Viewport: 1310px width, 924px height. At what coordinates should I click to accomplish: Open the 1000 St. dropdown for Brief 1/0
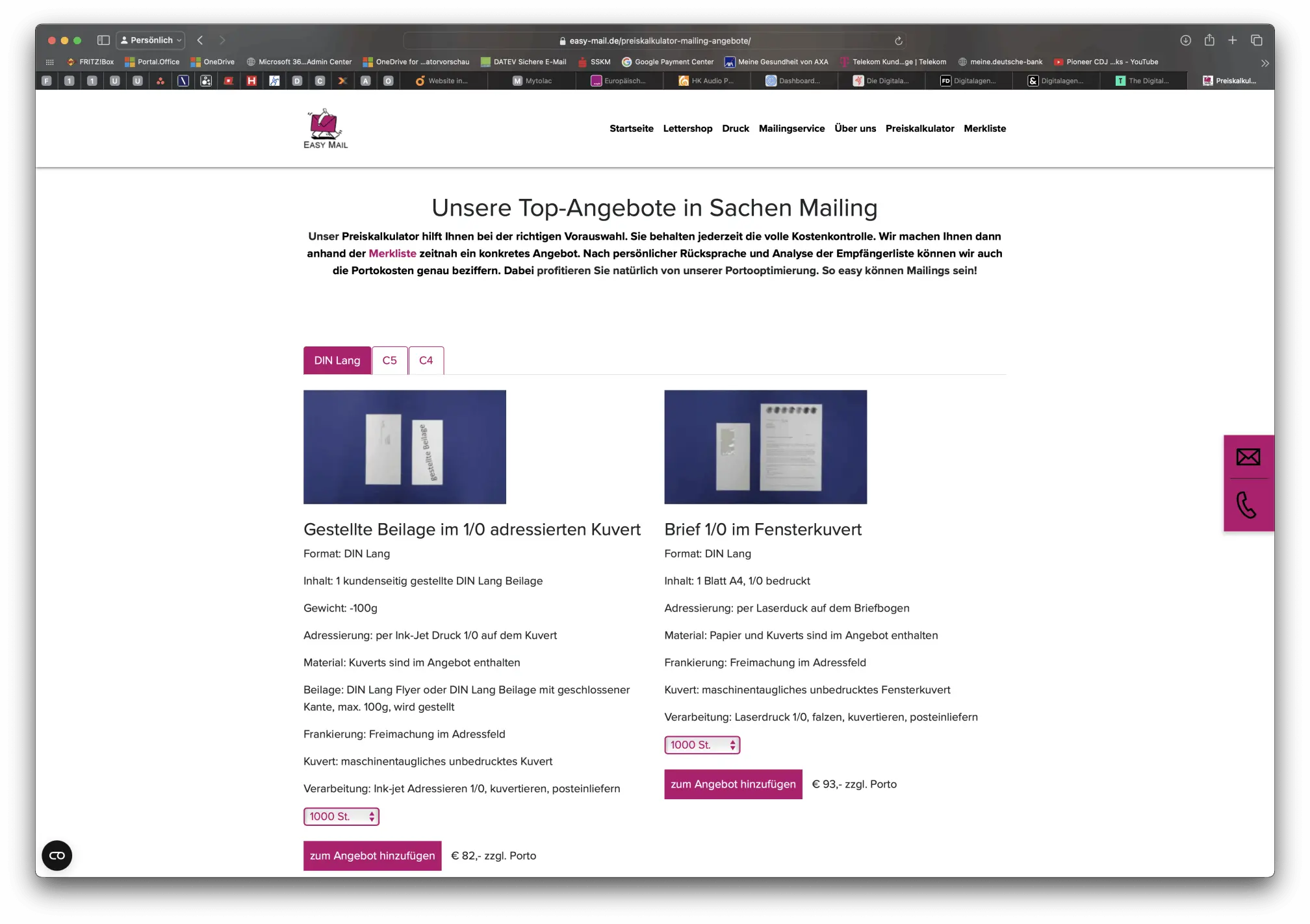pyautogui.click(x=702, y=745)
